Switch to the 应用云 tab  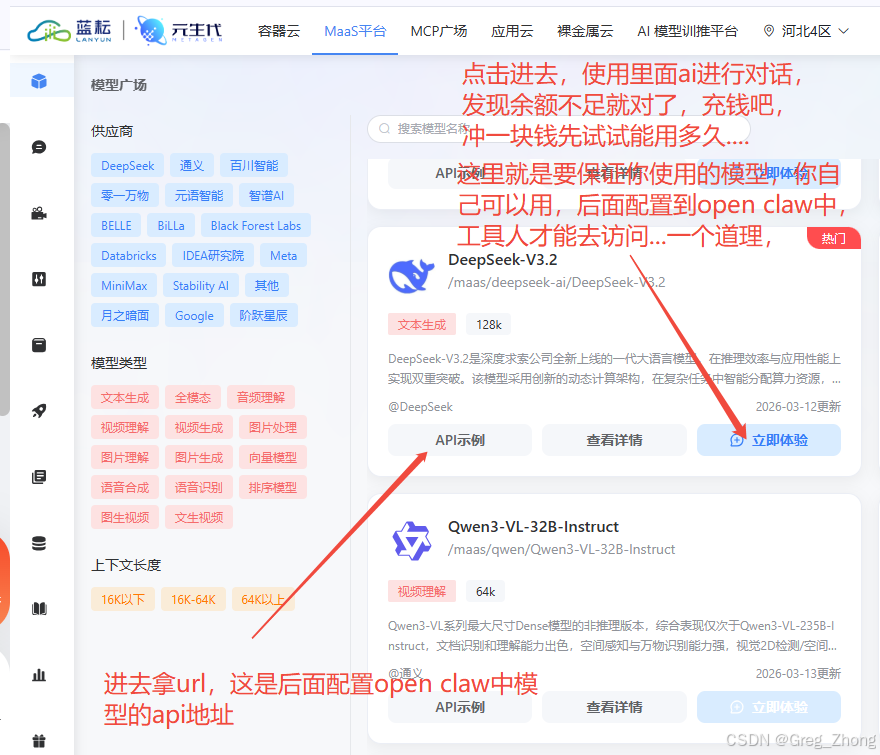pyautogui.click(x=512, y=31)
